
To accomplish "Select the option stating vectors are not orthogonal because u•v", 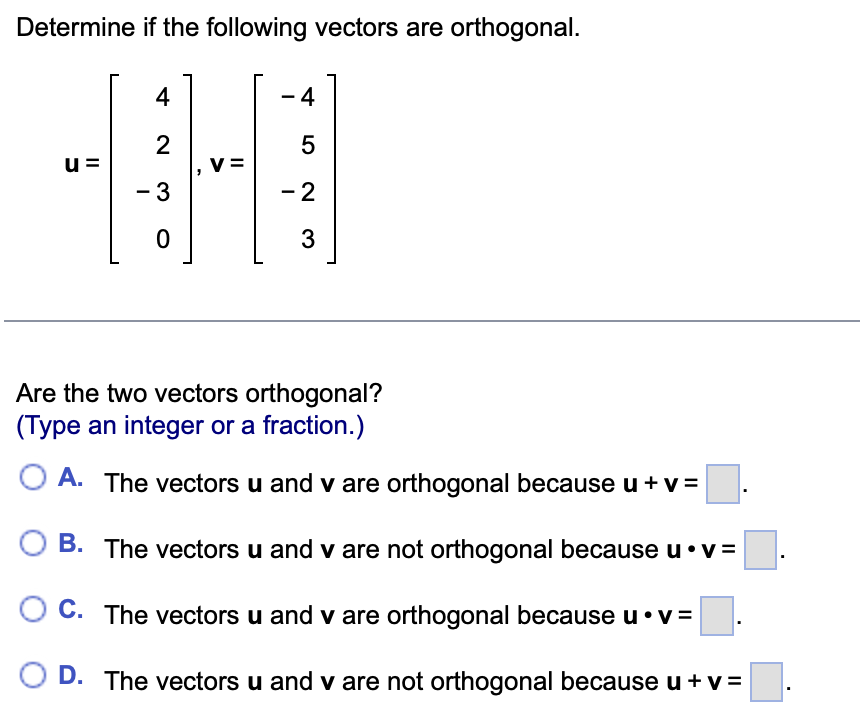I will [33, 543].
